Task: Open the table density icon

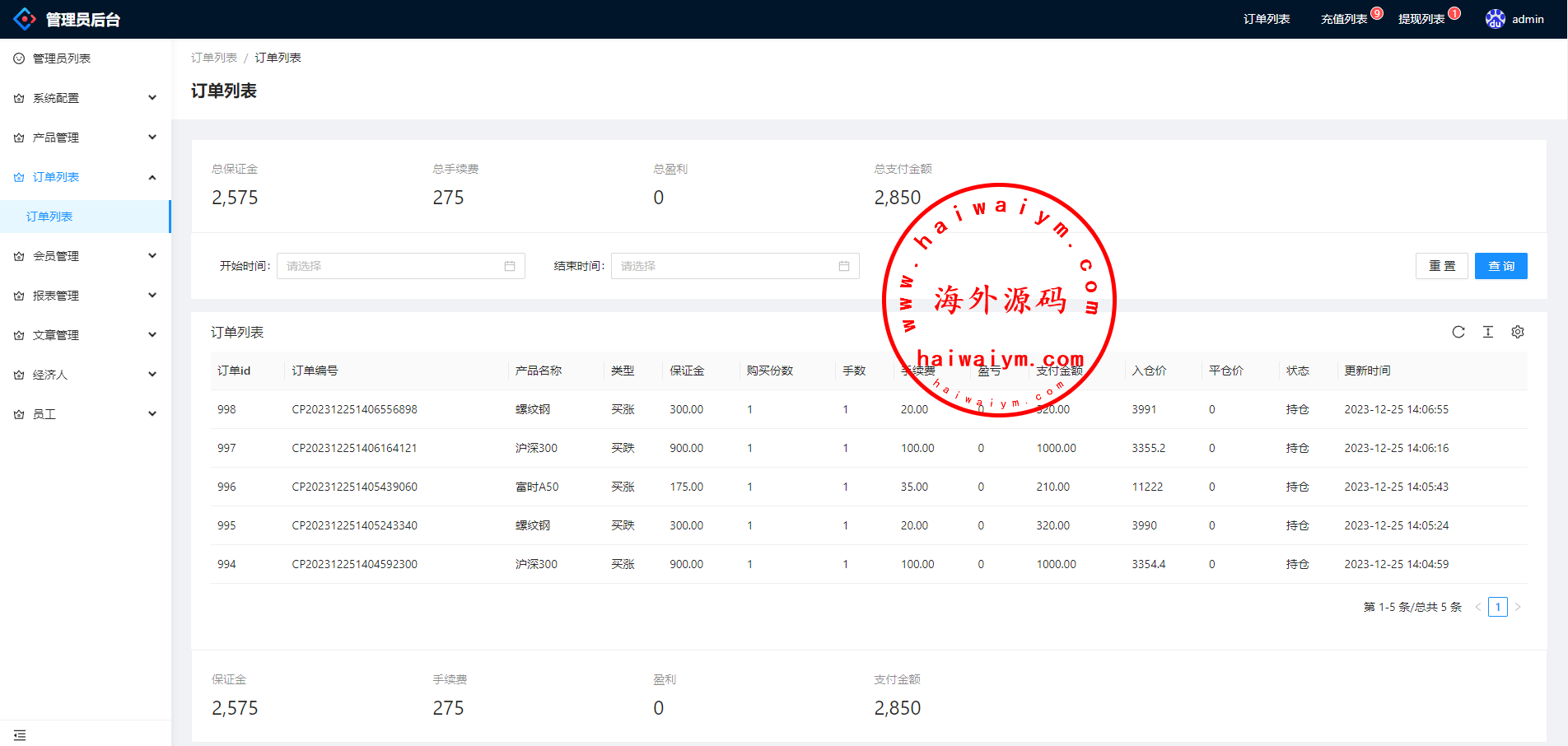Action: click(1488, 332)
